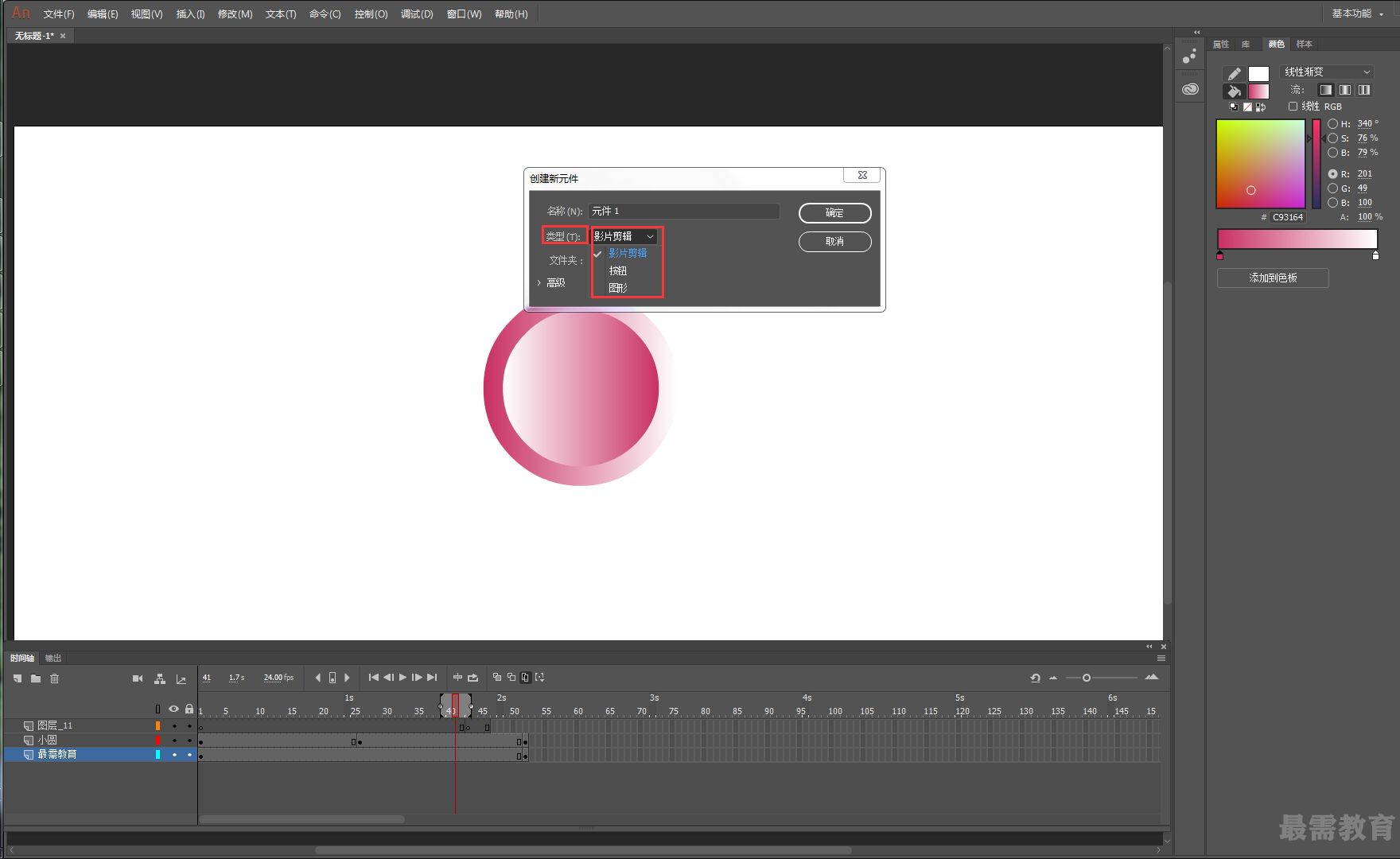
Task: Click 确定 to create symbol
Action: coord(834,213)
